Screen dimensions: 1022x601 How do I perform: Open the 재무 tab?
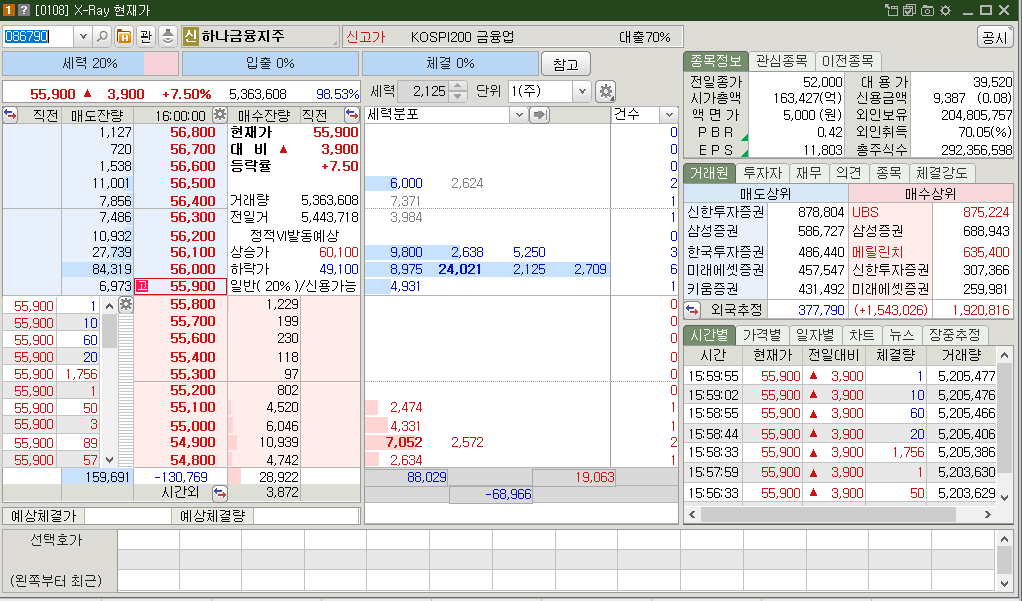click(809, 173)
